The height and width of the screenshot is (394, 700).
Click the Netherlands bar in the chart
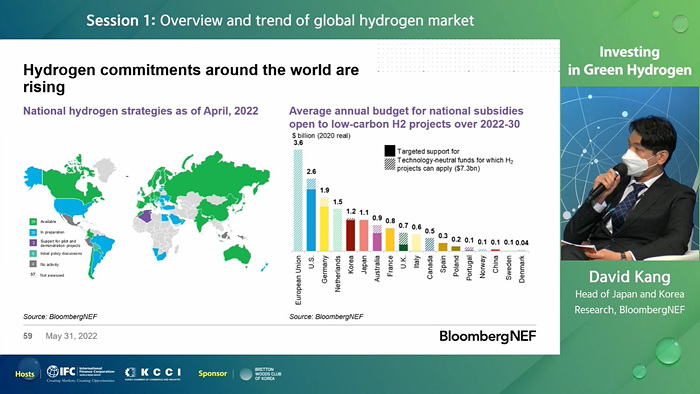pos(338,230)
